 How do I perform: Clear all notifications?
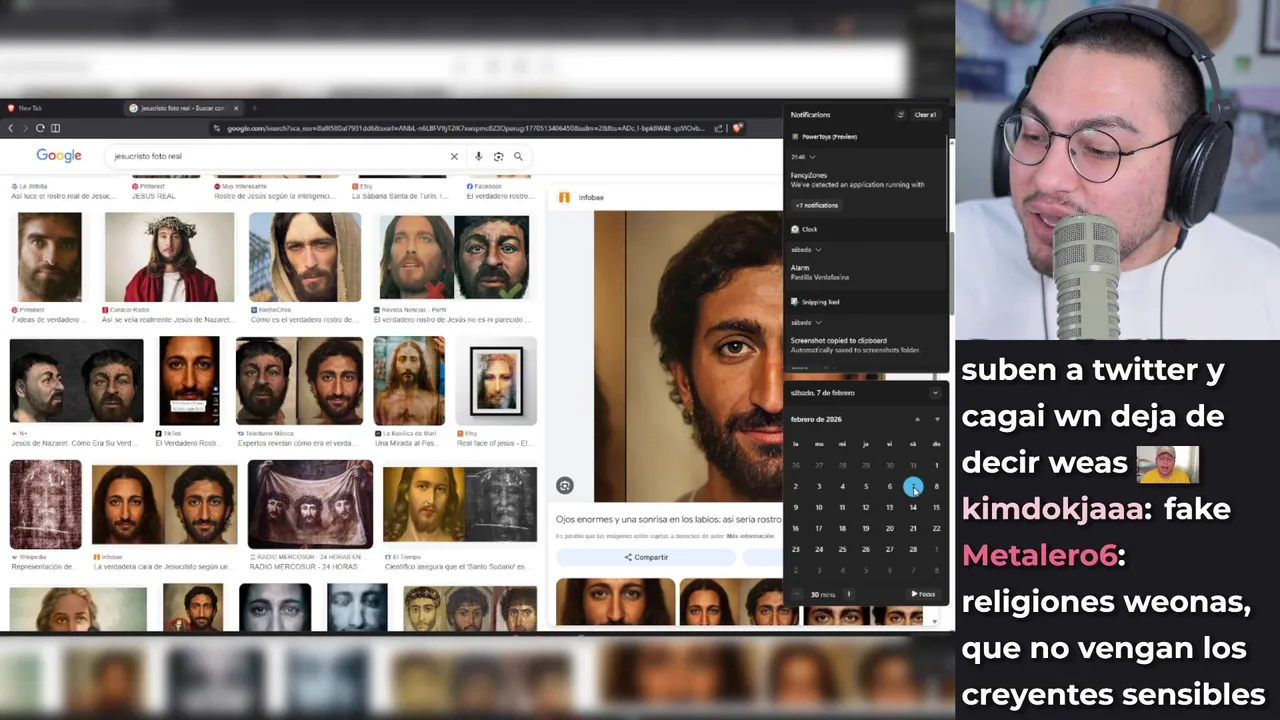[925, 114]
